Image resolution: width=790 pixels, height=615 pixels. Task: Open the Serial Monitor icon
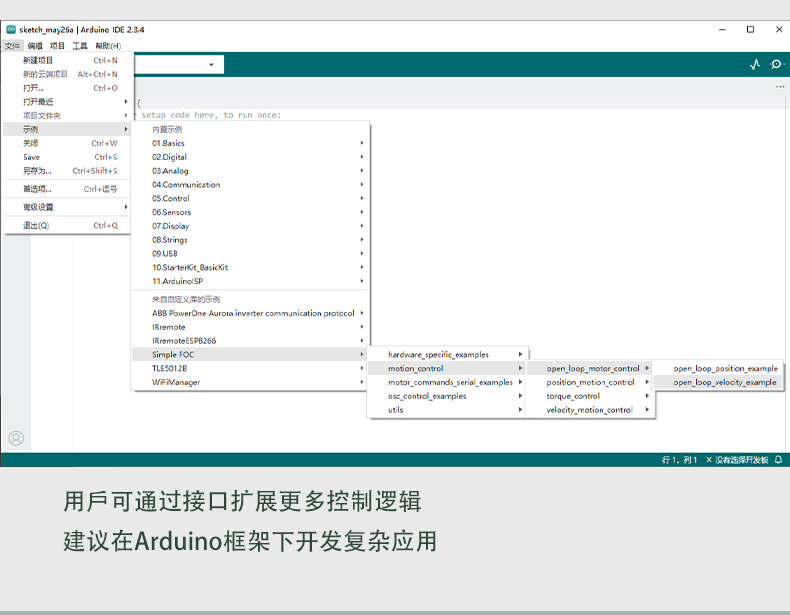coord(776,64)
